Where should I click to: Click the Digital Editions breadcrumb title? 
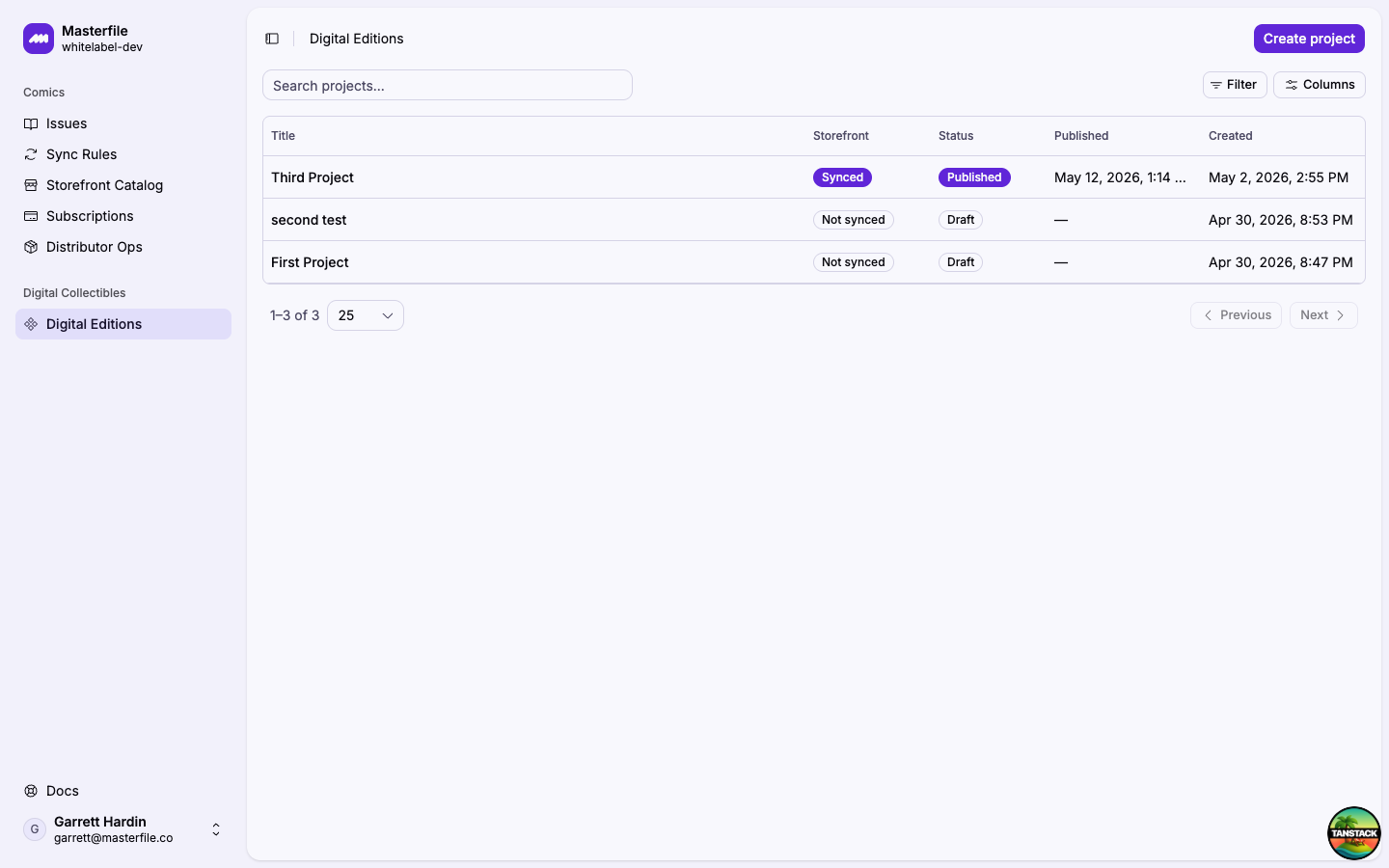tap(357, 39)
